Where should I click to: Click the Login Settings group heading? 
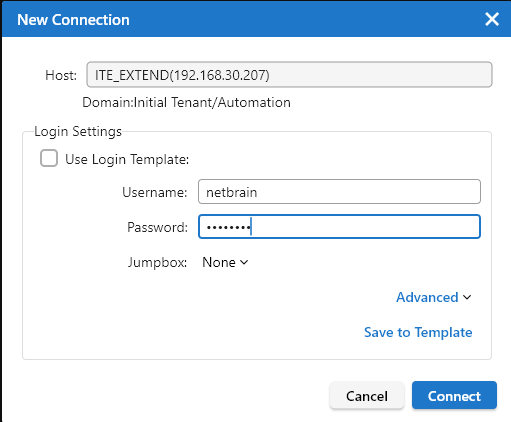coord(78,131)
